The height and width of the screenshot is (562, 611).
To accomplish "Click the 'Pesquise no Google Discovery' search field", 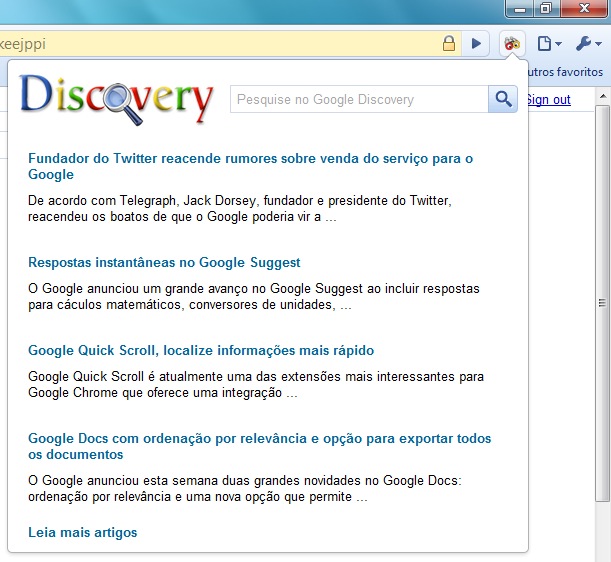I will 359,99.
